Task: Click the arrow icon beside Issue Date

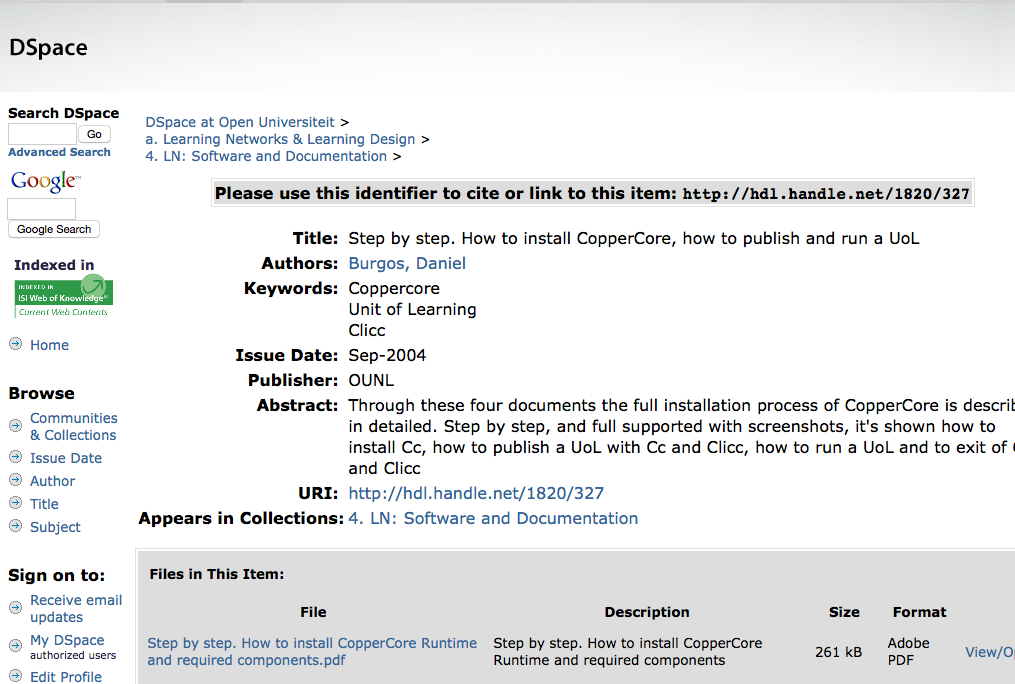Action: (x=15, y=457)
